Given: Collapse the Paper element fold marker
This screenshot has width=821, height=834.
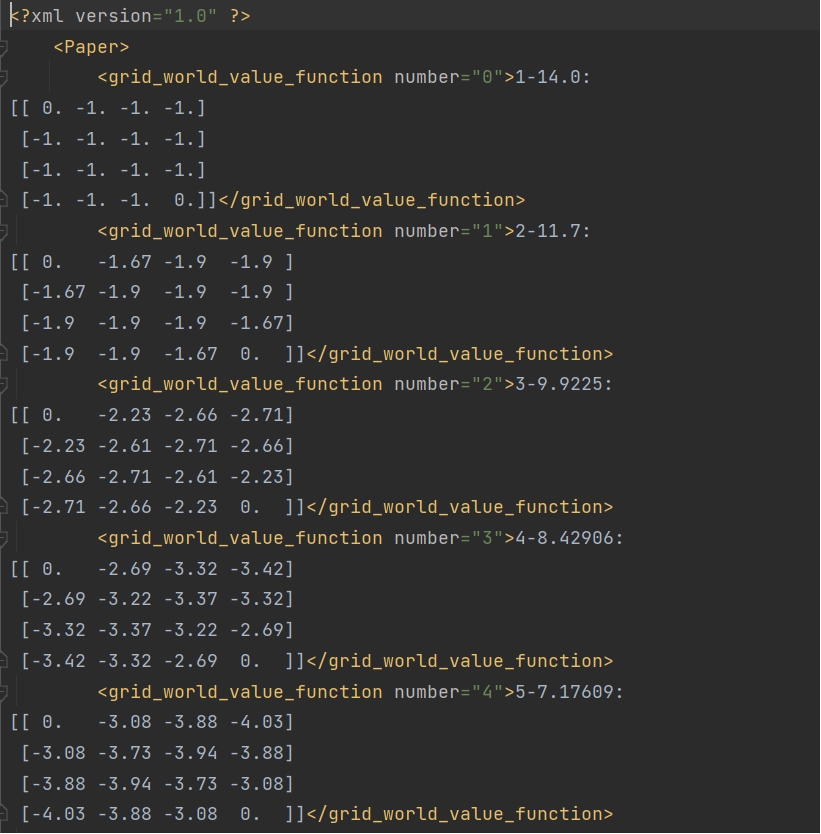Looking at the screenshot, I should tap(4, 46).
